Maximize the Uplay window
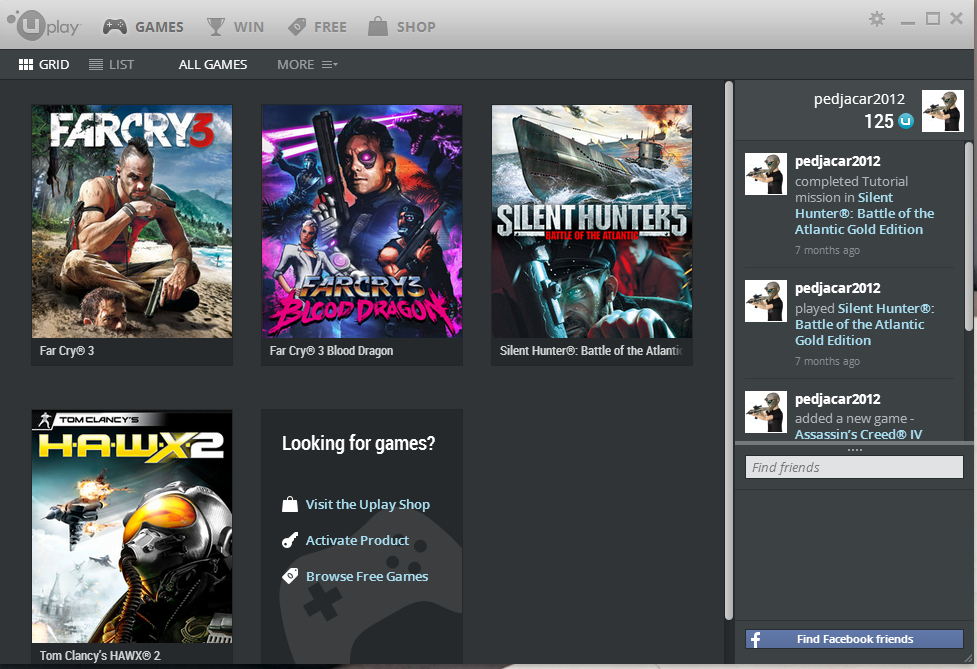The height and width of the screenshot is (669, 977). coord(933,19)
